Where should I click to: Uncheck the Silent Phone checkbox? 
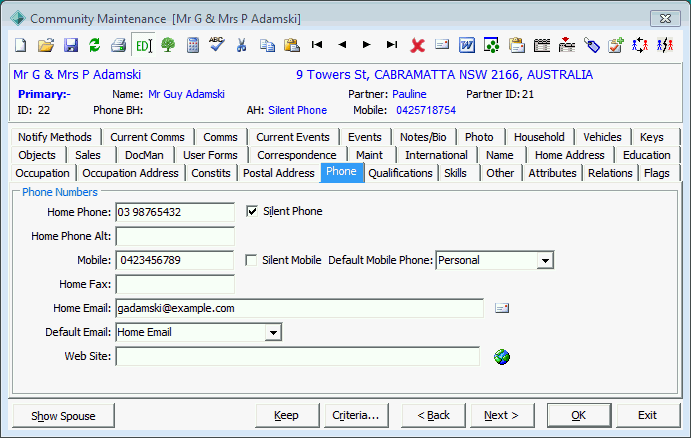[252, 212]
